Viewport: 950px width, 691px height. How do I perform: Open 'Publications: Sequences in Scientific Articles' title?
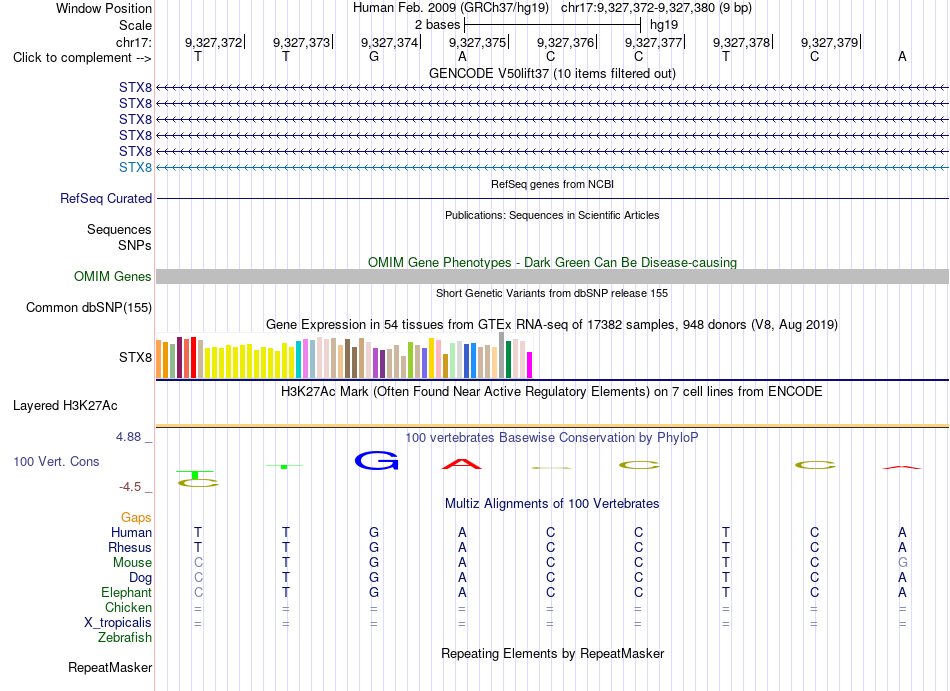coord(552,215)
